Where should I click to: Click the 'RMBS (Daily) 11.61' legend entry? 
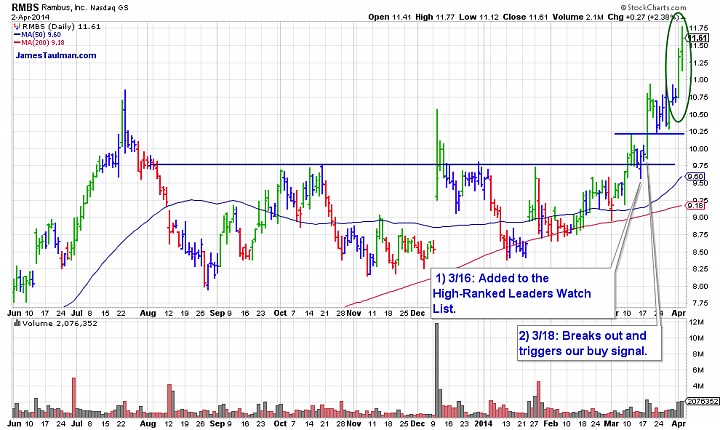pos(57,27)
